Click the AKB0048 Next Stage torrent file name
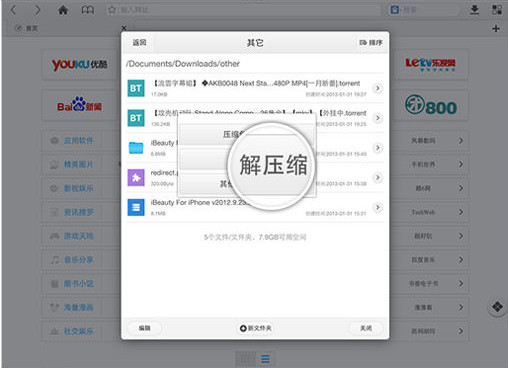Screen dimensions: 508x368 [x=257, y=83]
